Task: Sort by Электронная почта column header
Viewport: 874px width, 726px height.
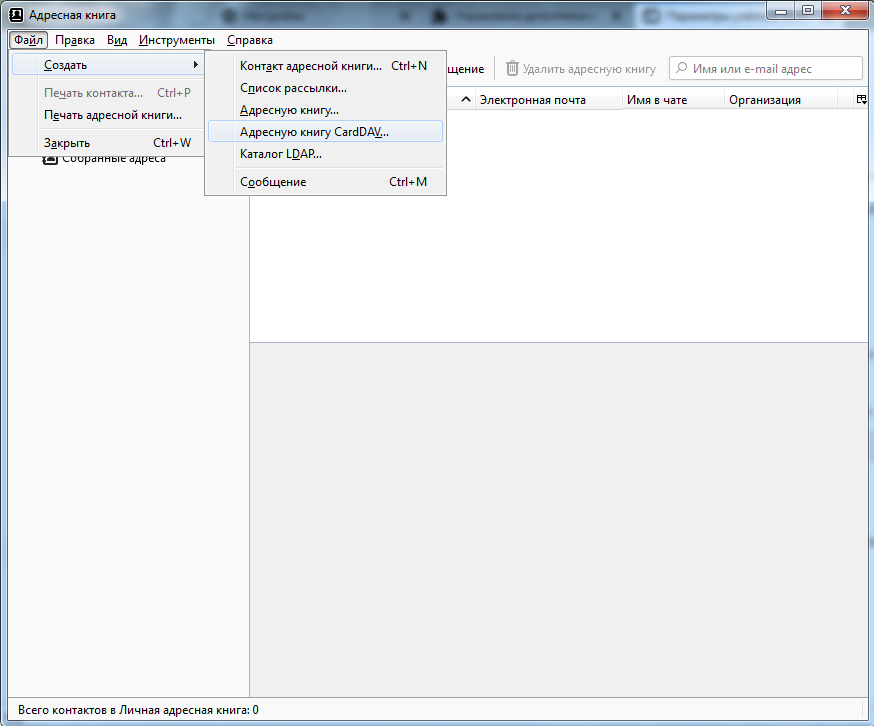Action: [x=533, y=100]
